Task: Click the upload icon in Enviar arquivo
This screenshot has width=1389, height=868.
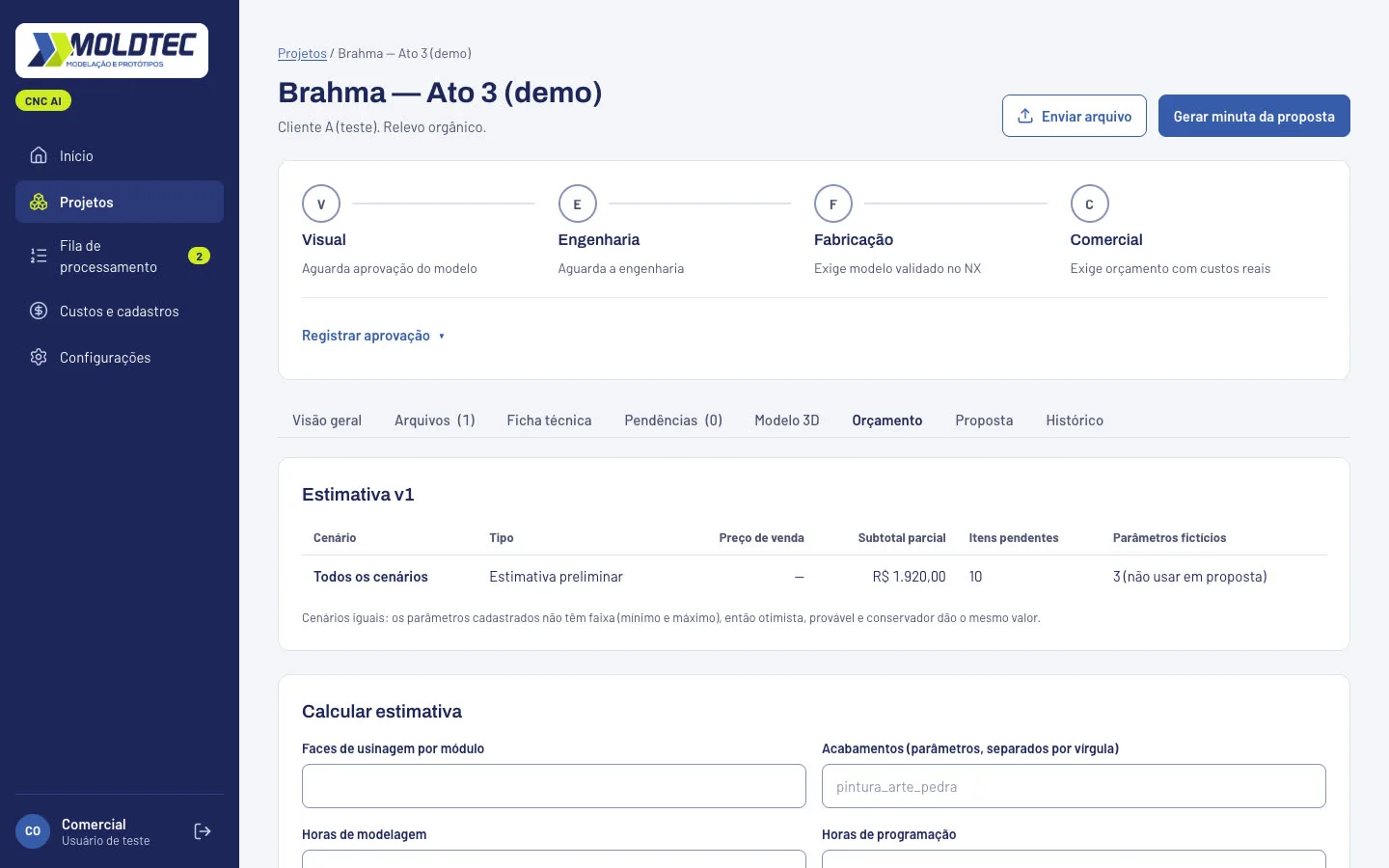Action: [x=1025, y=116]
